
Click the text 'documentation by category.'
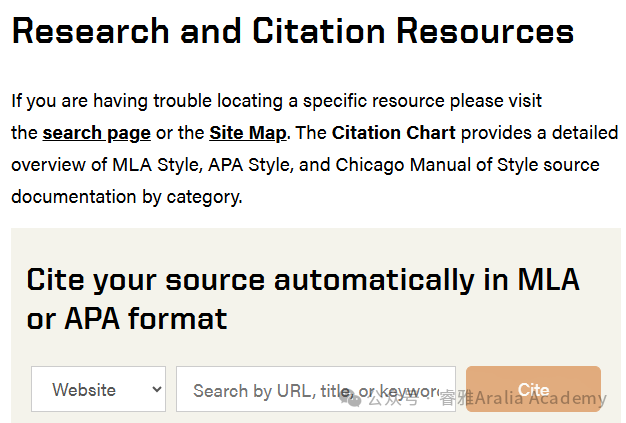[127, 197]
